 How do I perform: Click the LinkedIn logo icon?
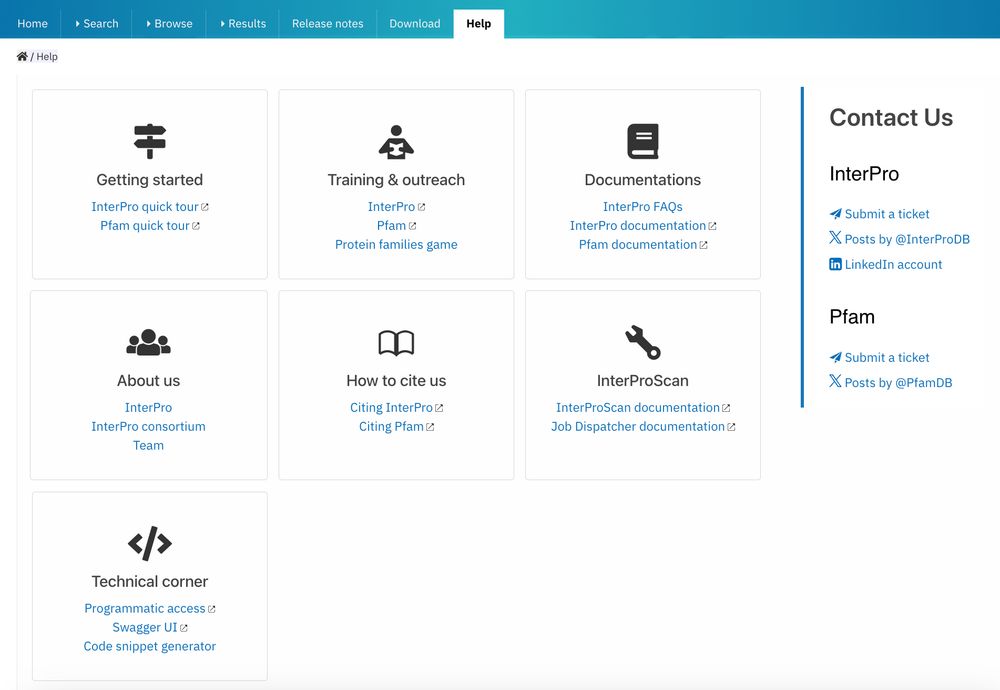click(x=835, y=264)
